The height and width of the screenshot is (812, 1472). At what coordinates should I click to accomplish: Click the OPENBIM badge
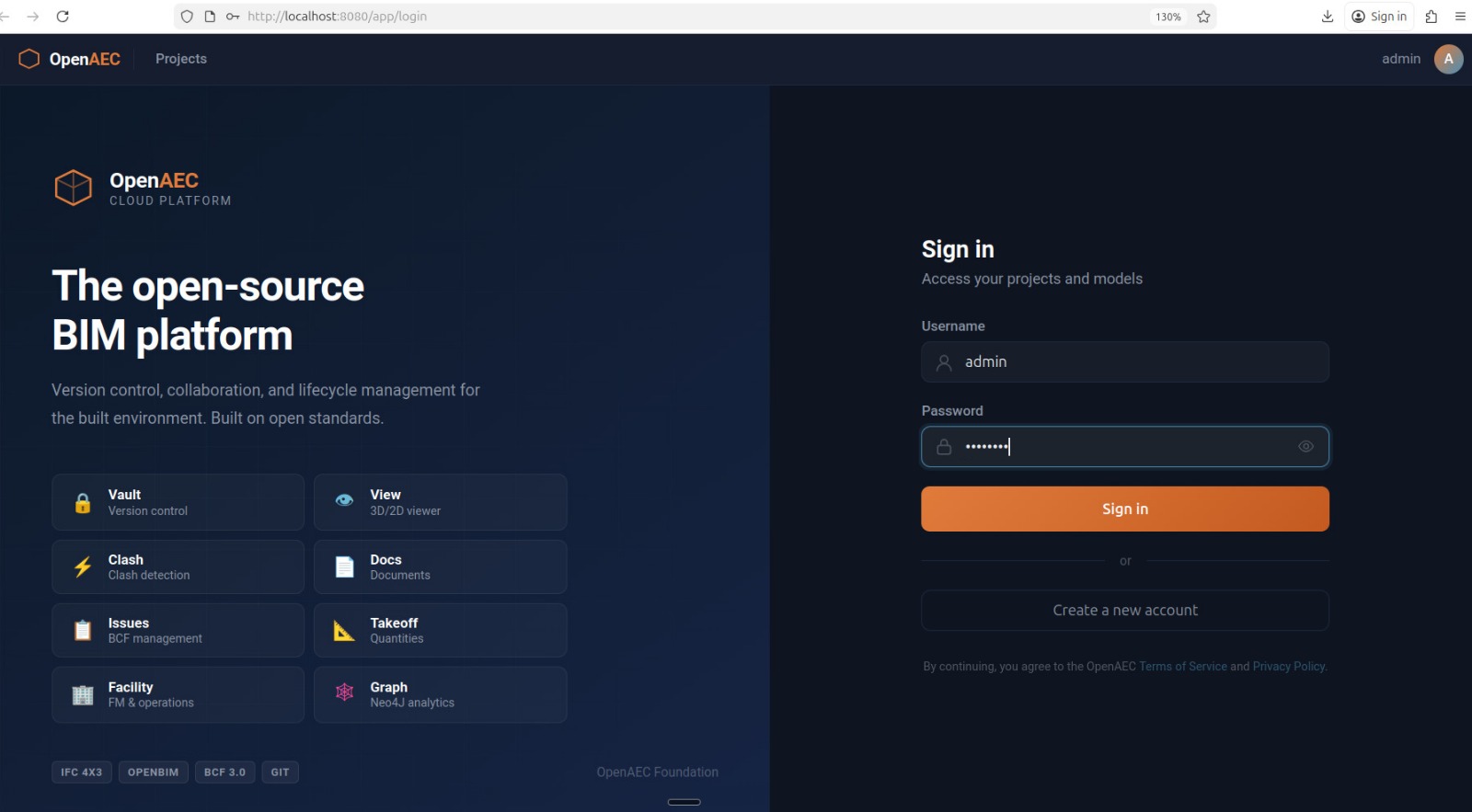(x=154, y=772)
